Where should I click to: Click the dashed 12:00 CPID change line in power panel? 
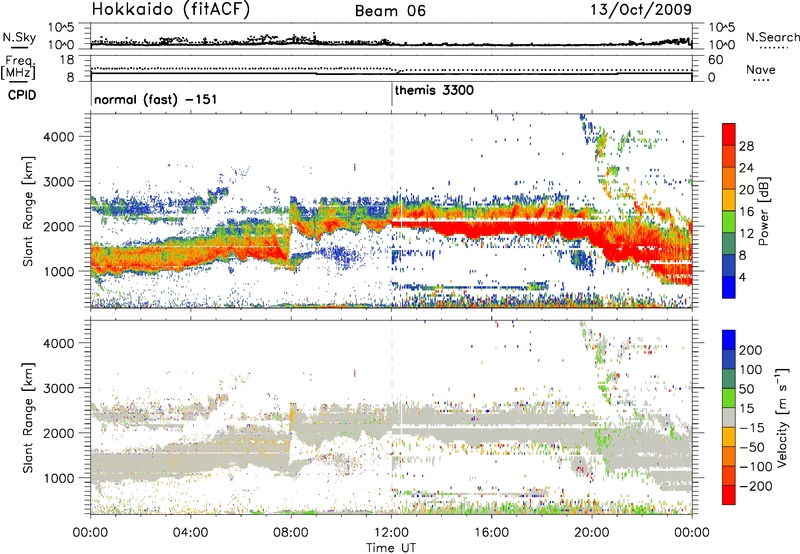392,211
